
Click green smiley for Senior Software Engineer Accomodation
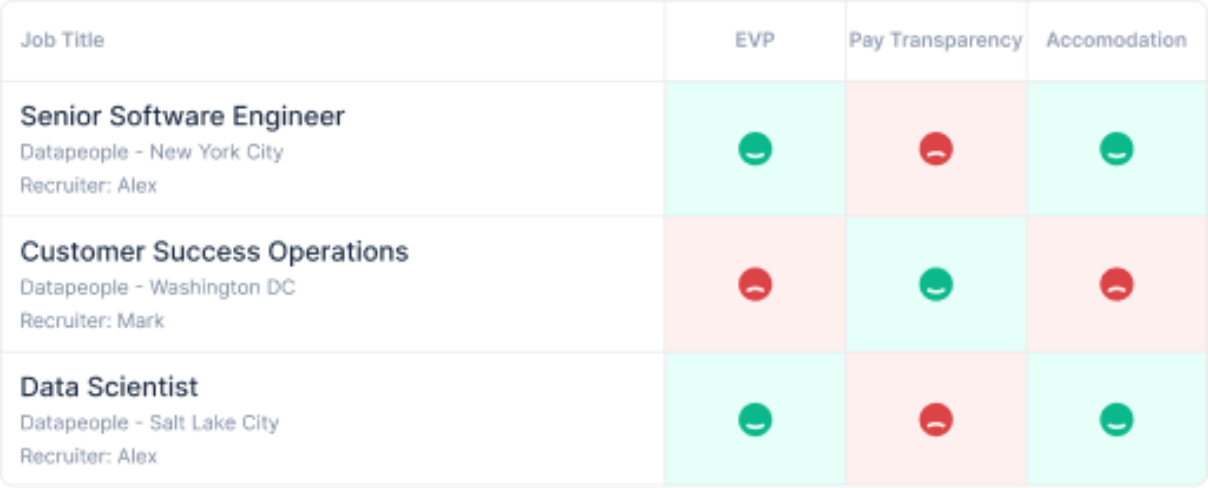click(1116, 150)
